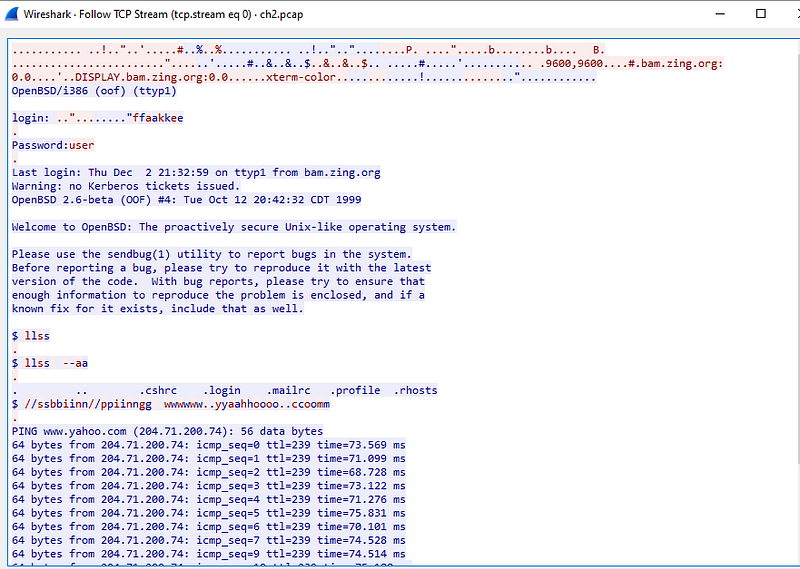
Task: Click '.profile' in the directory listing
Action: (x=355, y=390)
